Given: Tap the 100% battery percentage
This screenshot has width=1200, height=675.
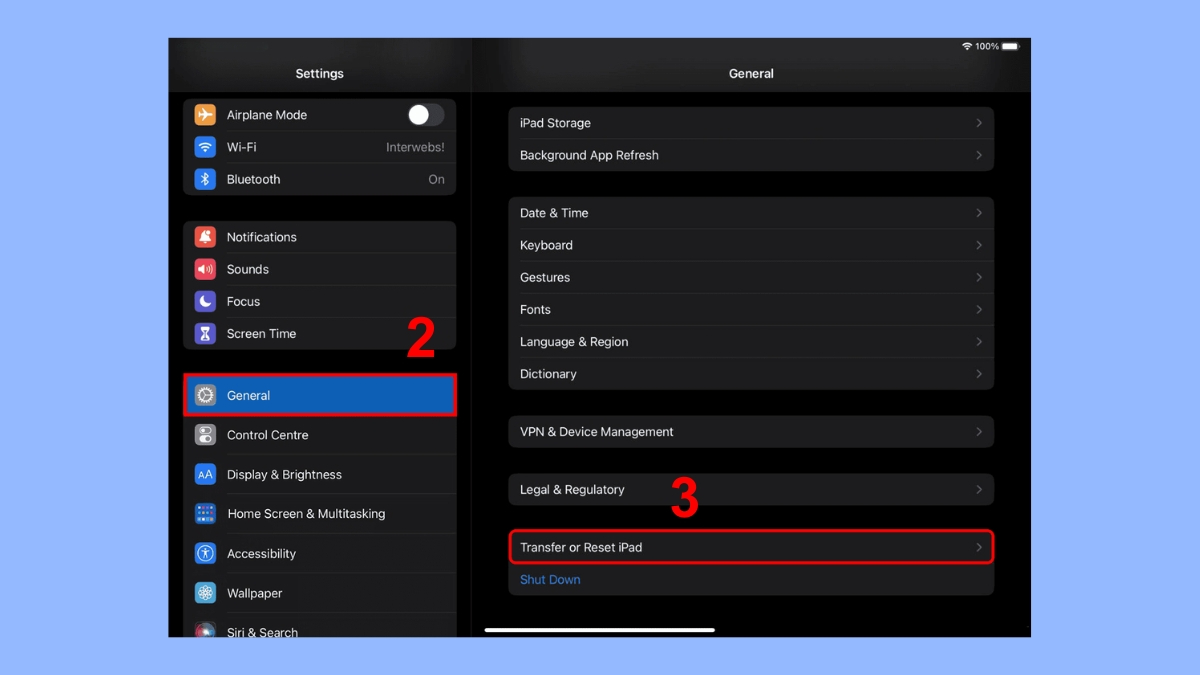Looking at the screenshot, I should coord(987,47).
